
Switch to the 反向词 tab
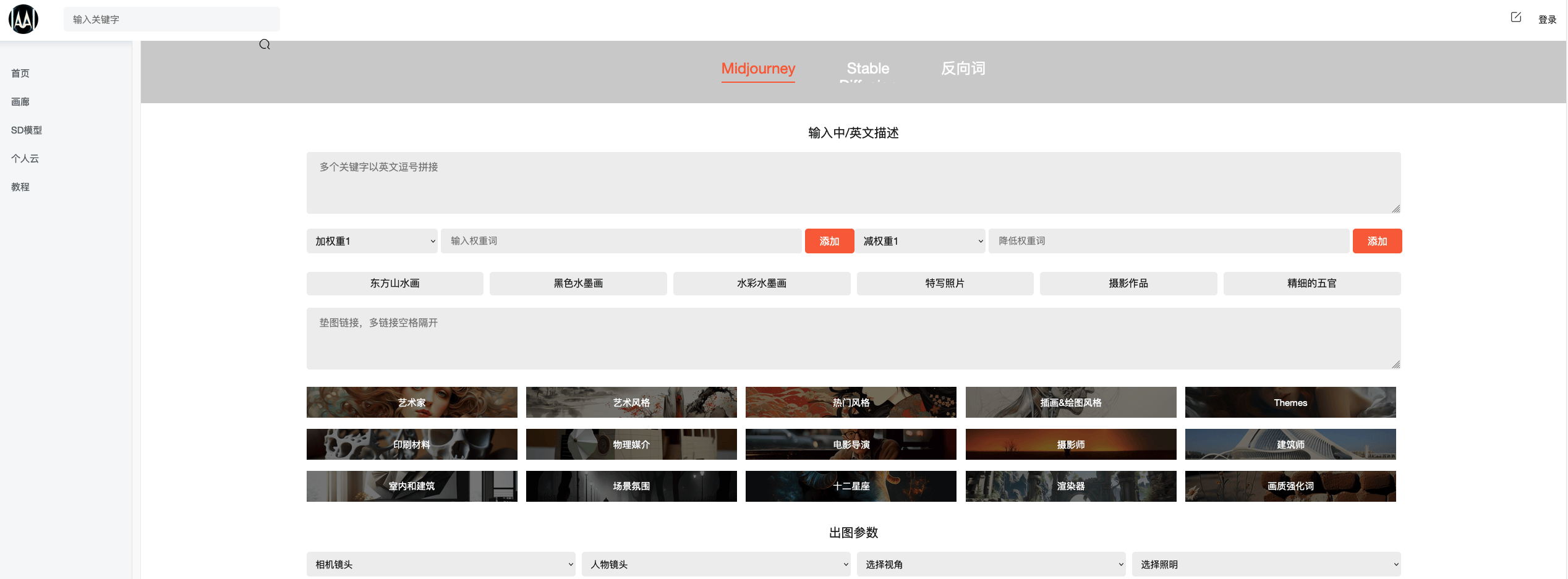pos(963,69)
